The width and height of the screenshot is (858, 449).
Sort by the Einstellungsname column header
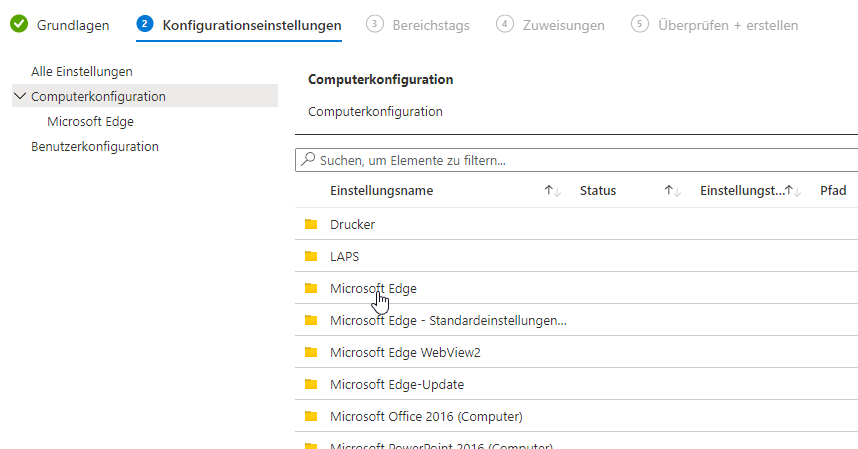pyautogui.click(x=381, y=191)
